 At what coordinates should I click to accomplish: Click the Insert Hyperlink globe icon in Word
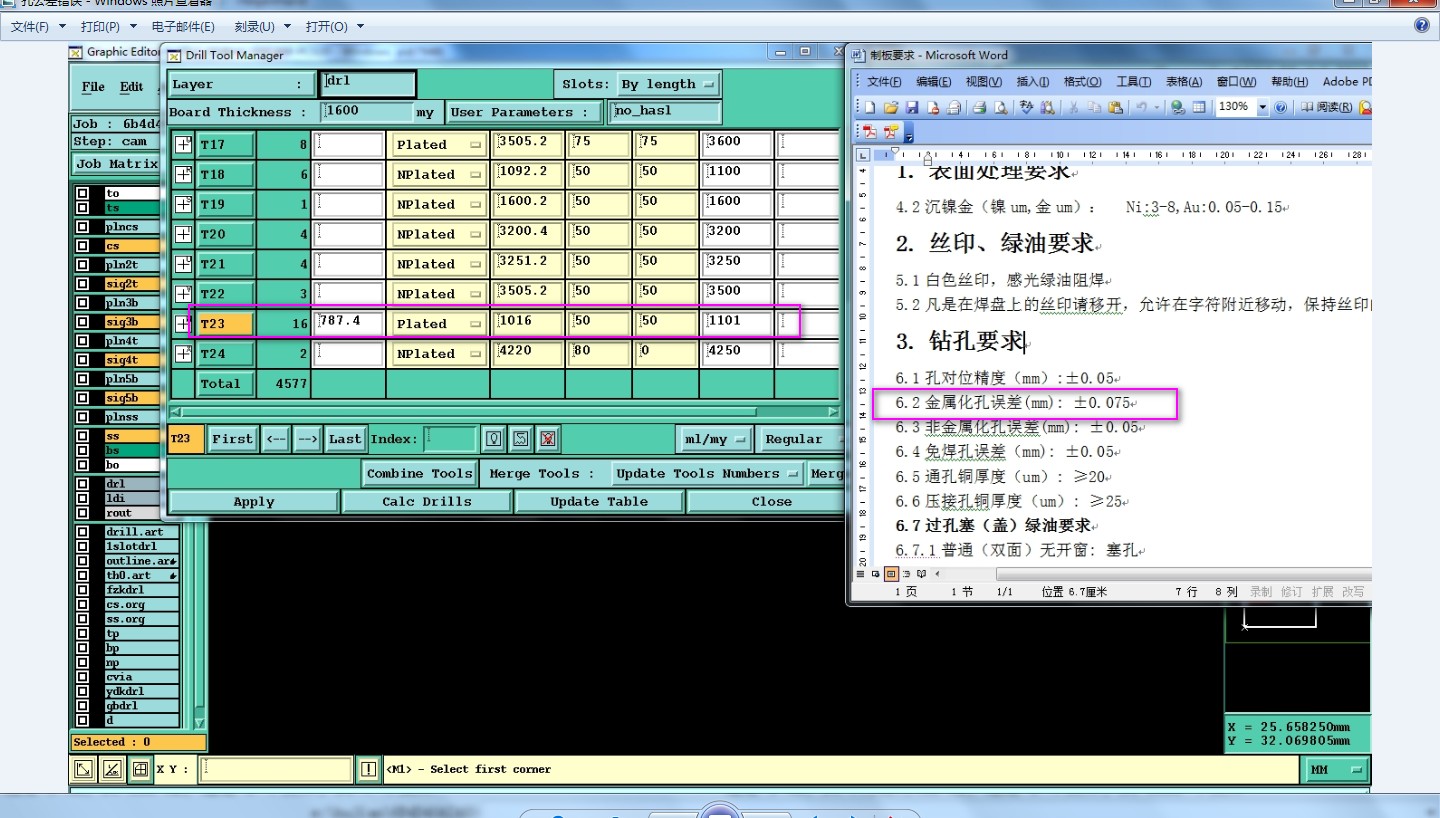pos(1178,107)
